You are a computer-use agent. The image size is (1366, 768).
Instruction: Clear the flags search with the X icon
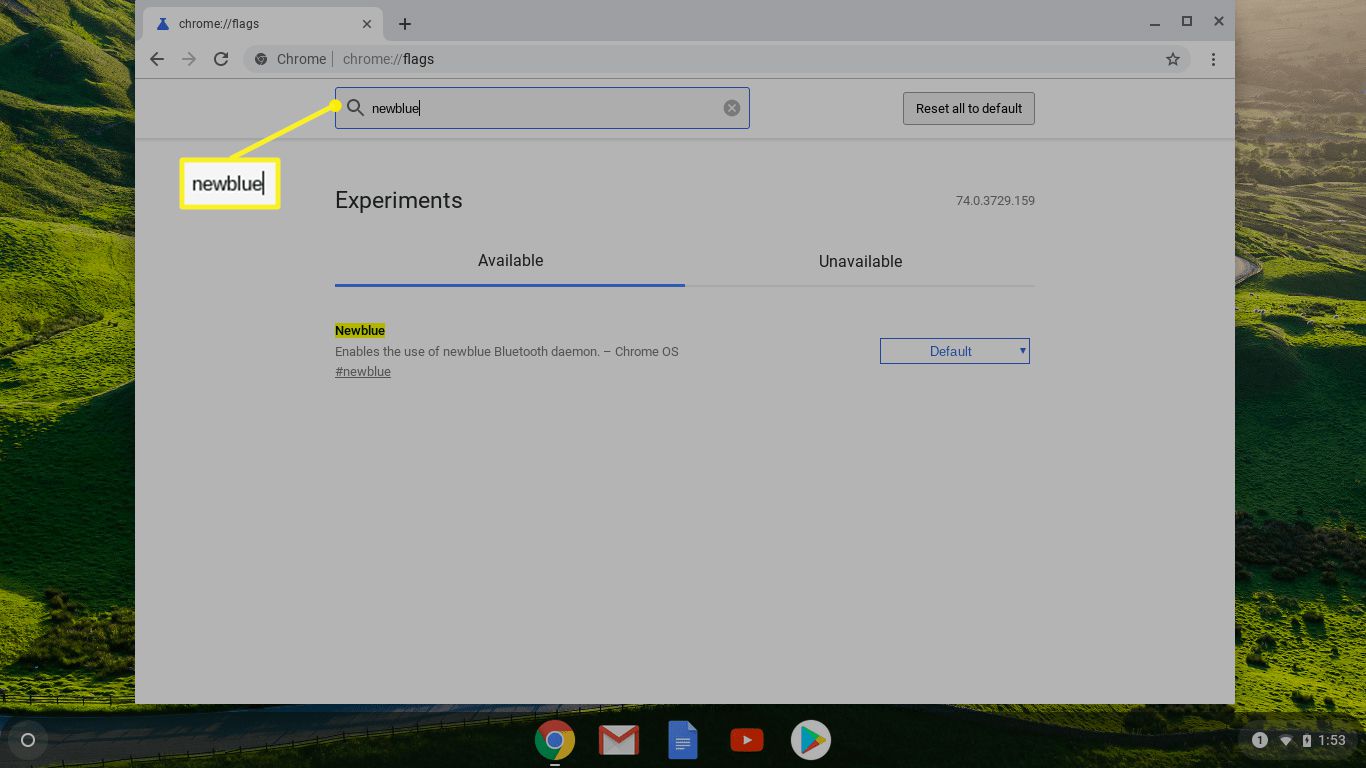point(732,108)
